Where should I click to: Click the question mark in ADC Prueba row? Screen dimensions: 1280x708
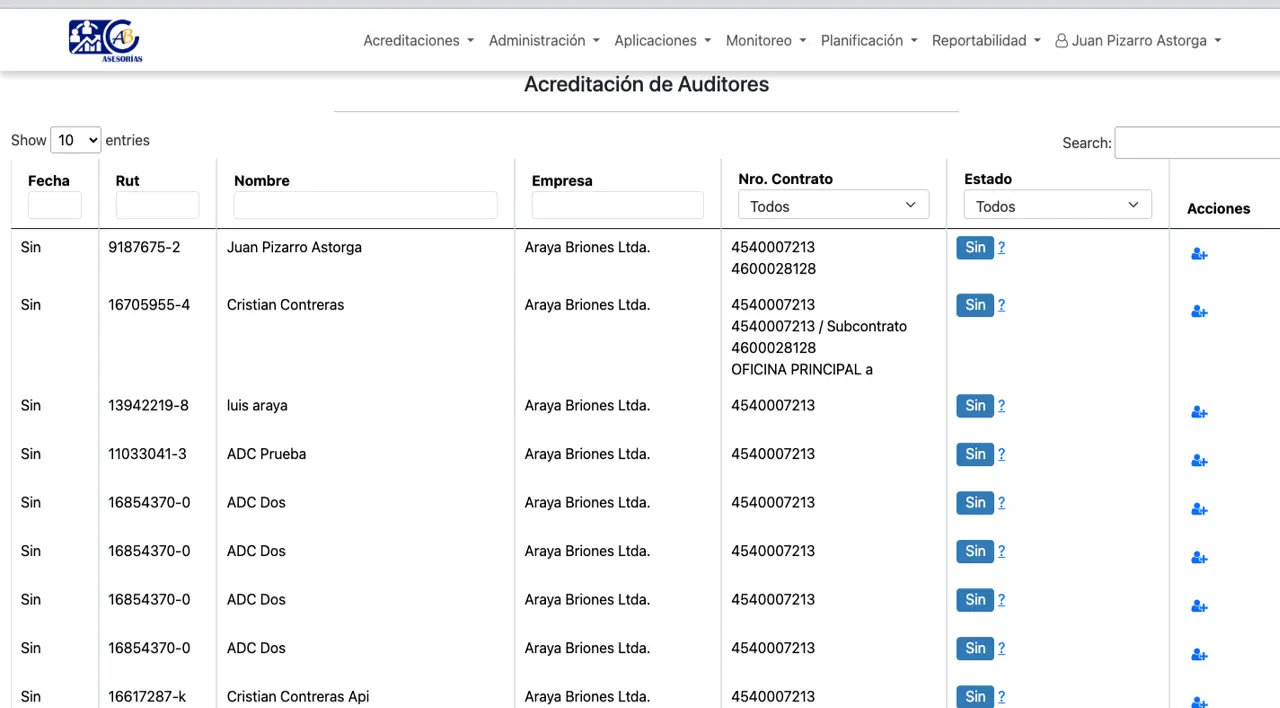(x=1001, y=454)
